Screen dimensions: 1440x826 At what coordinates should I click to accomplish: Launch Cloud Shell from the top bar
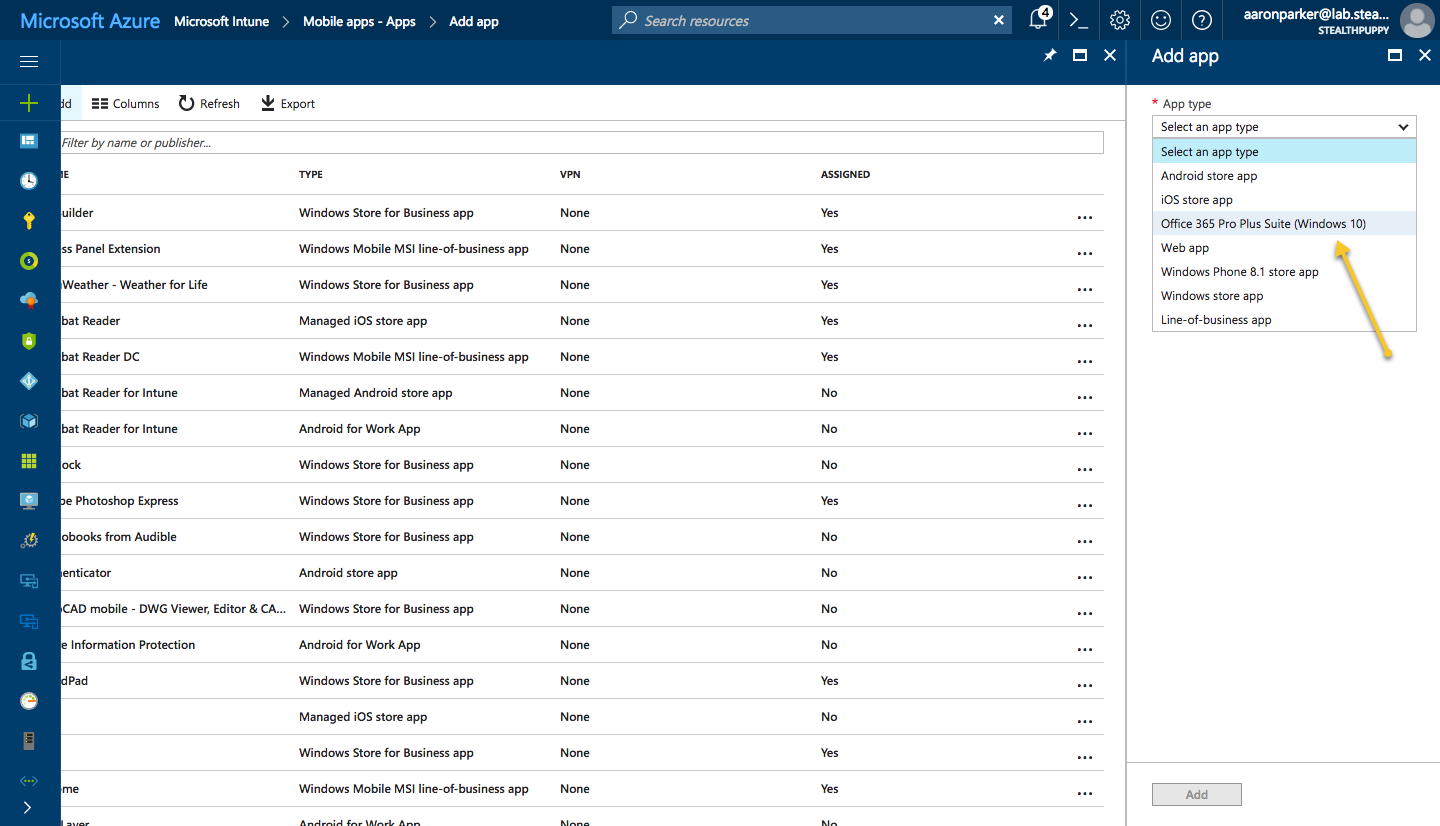point(1078,20)
